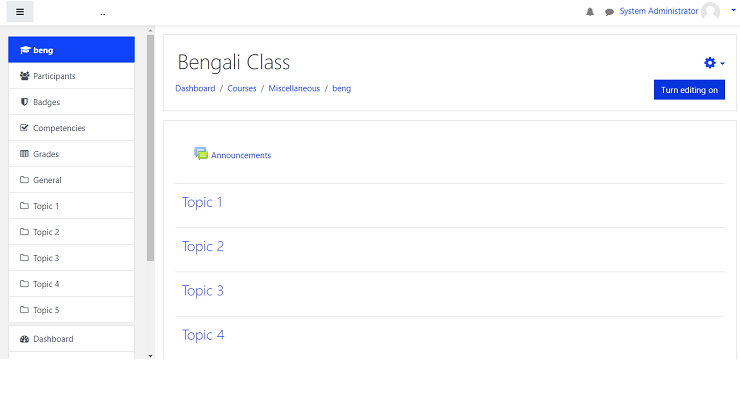Go to Miscellaneous in the breadcrumb
This screenshot has width=740, height=400.
[294, 88]
